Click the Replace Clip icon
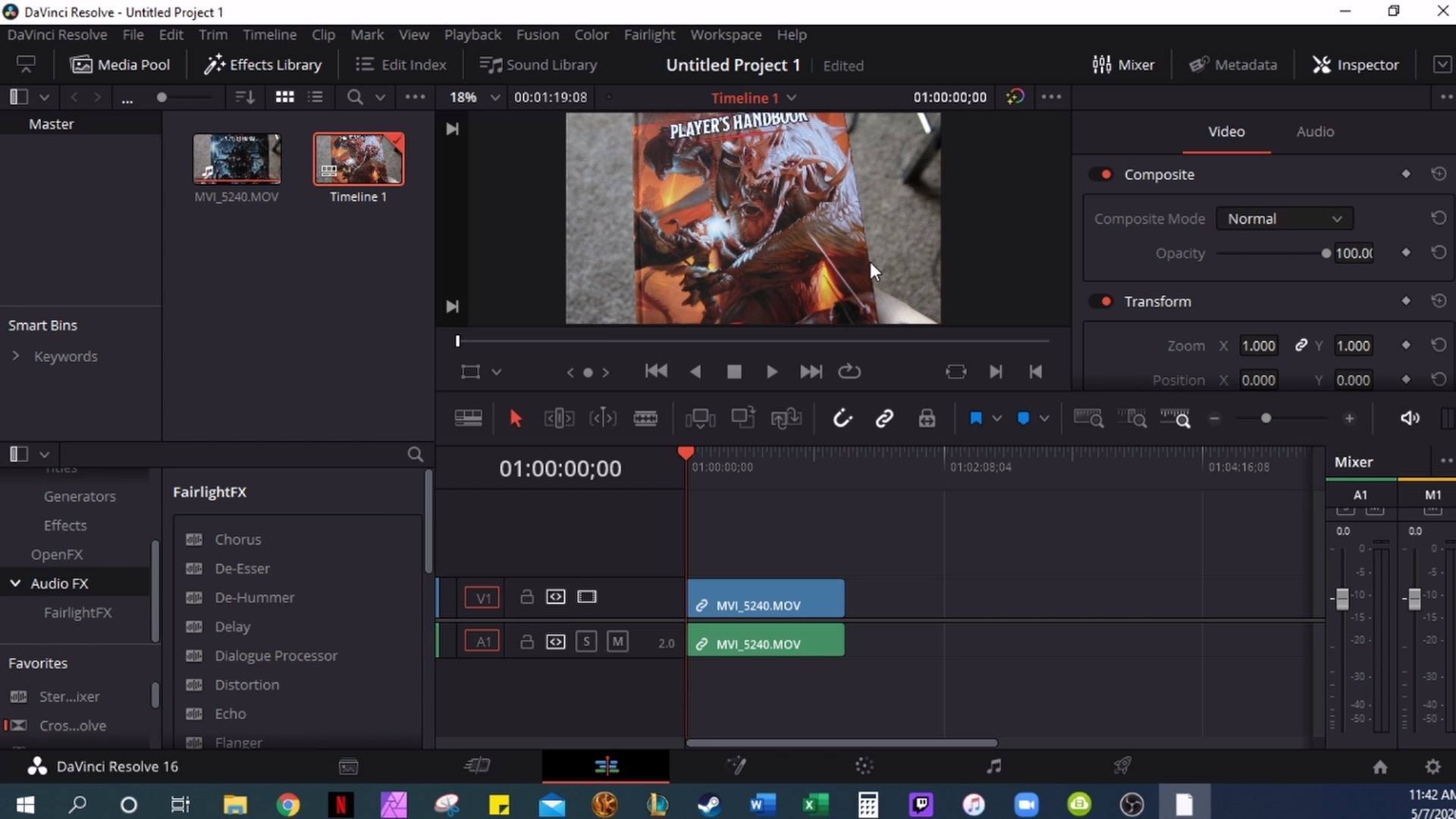The width and height of the screenshot is (1456, 819). (786, 419)
